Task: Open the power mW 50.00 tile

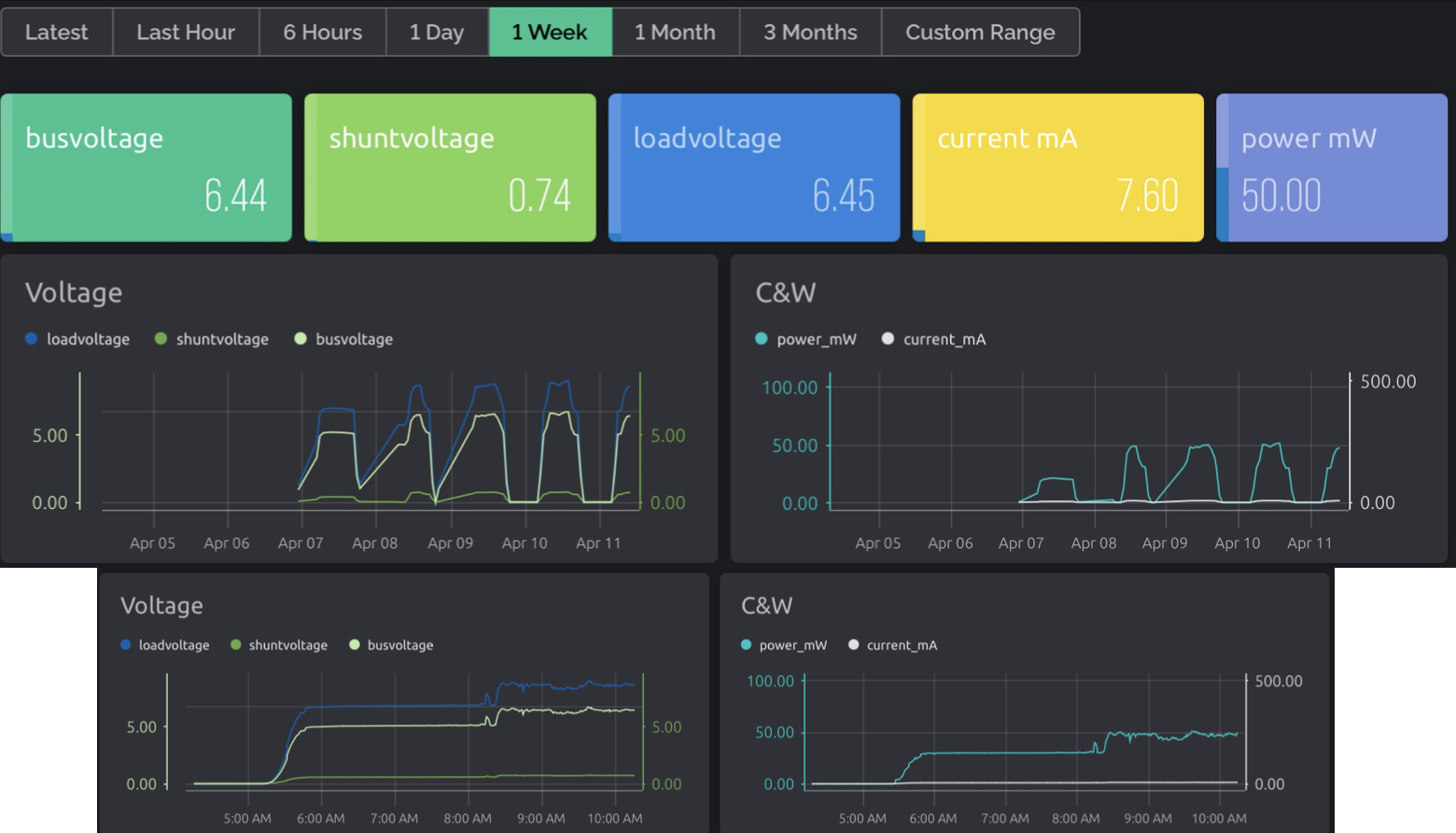Action: pyautogui.click(x=1332, y=168)
